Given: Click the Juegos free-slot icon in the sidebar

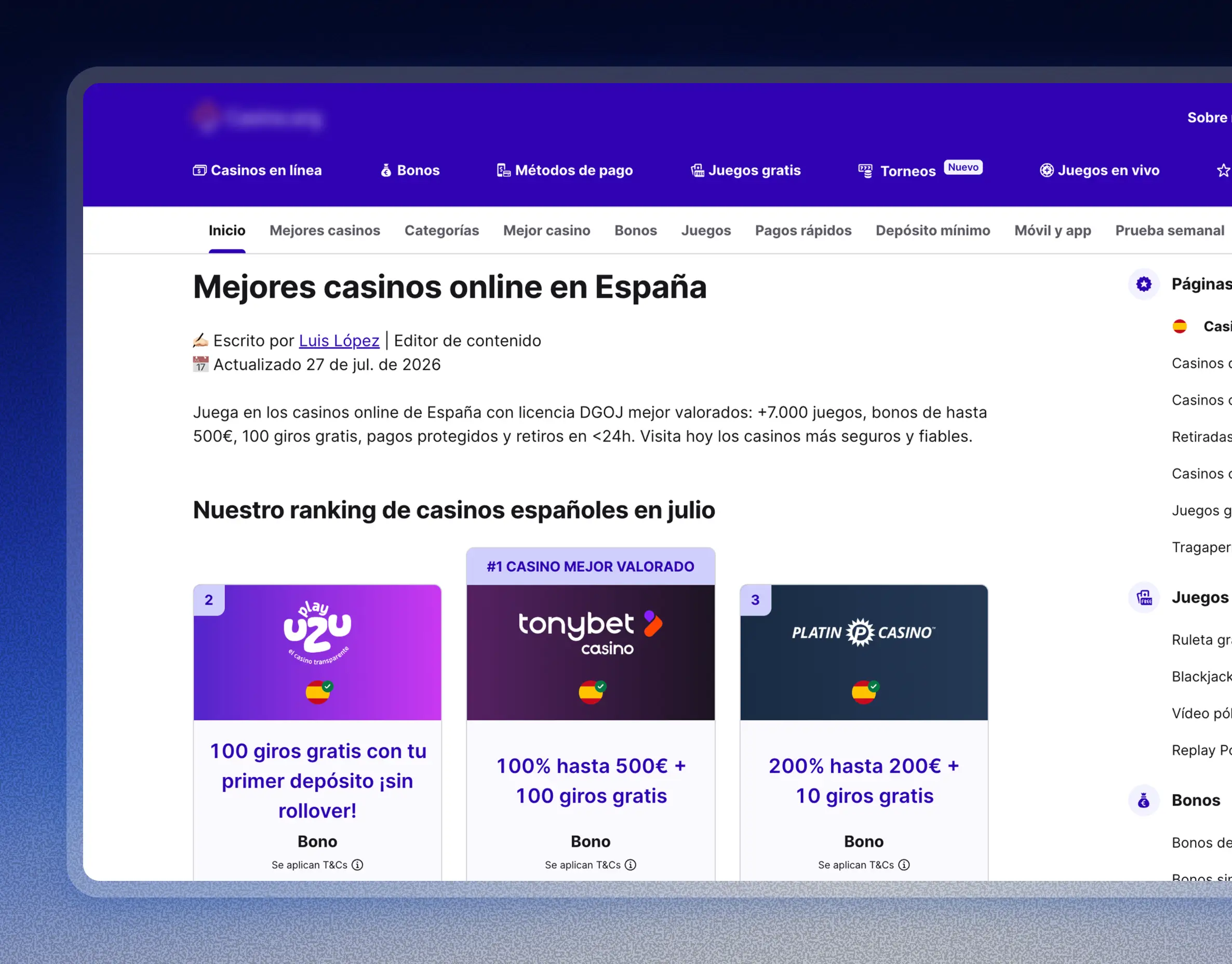Looking at the screenshot, I should click(1144, 597).
